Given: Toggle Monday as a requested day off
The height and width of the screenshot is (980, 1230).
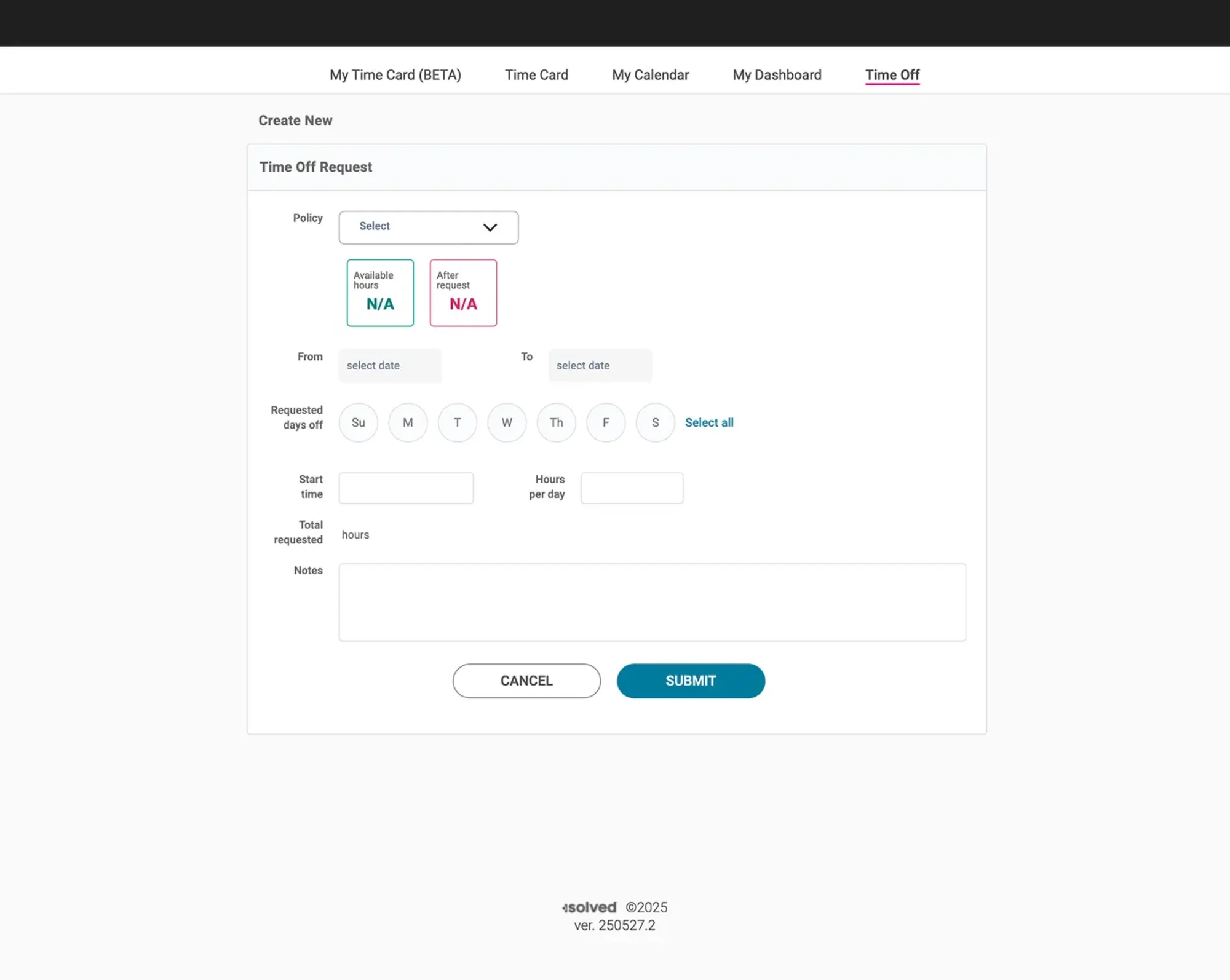Looking at the screenshot, I should (x=408, y=422).
